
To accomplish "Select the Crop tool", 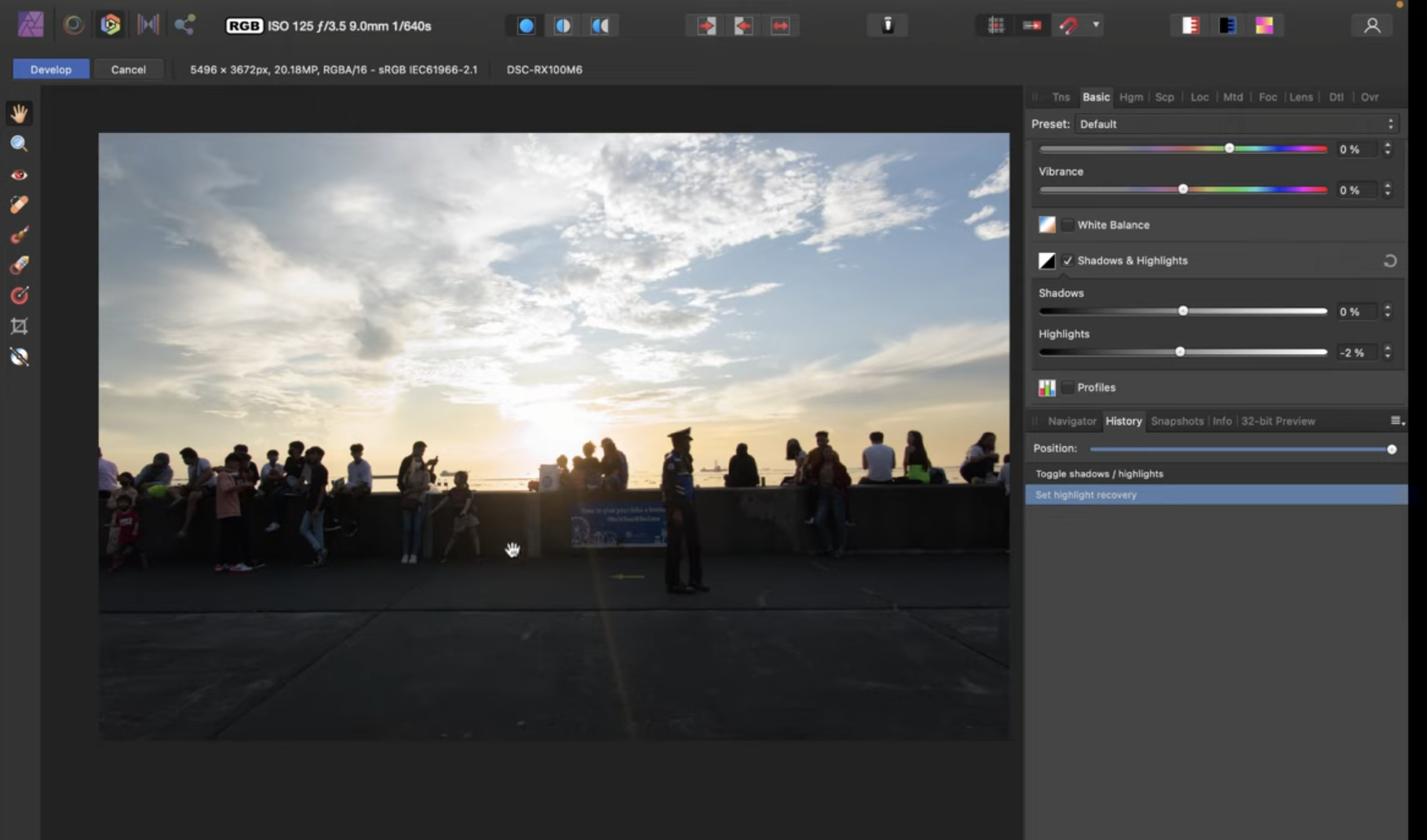I will coord(19,326).
